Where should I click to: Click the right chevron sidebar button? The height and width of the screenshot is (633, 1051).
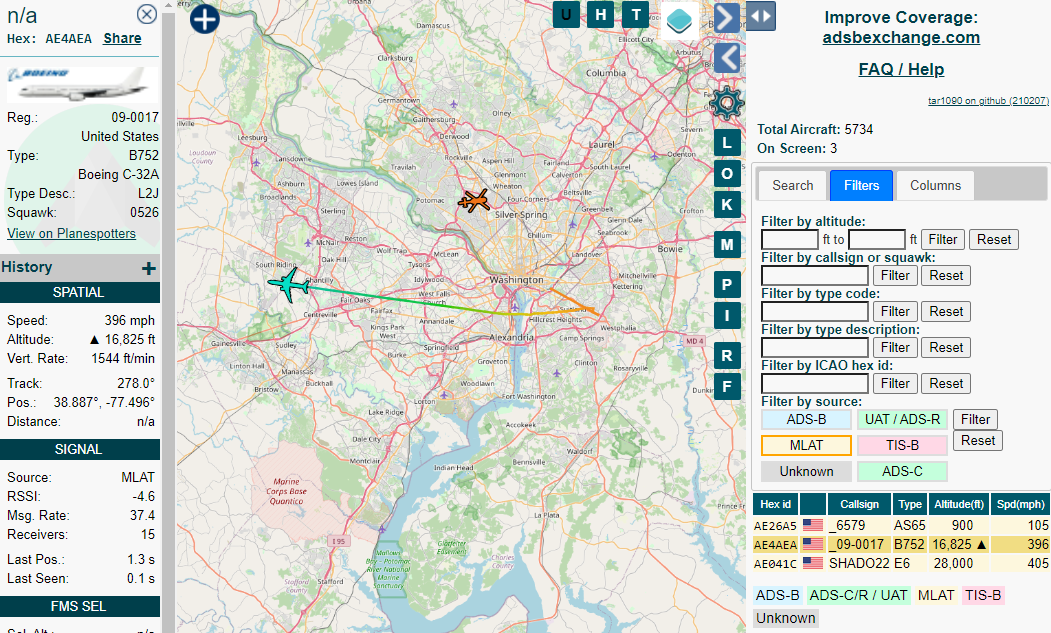click(x=727, y=17)
